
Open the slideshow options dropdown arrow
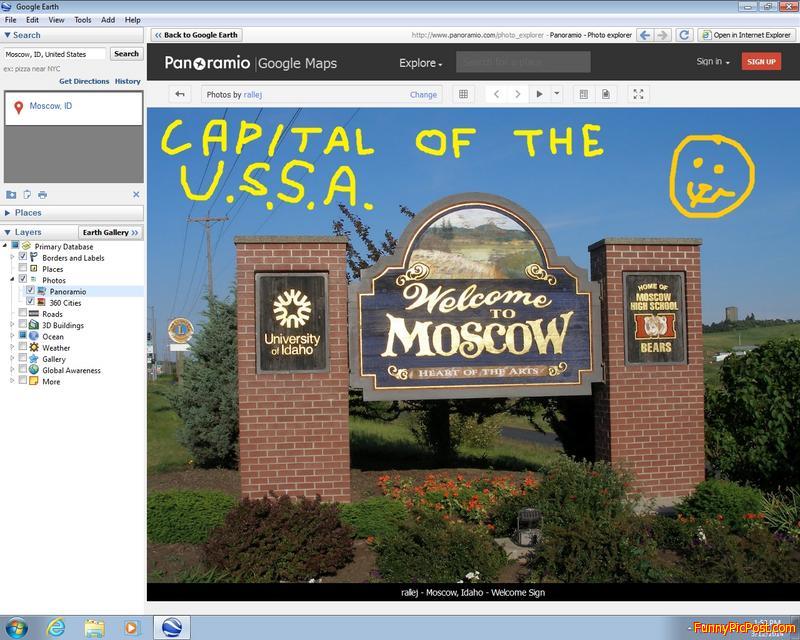pyautogui.click(x=557, y=93)
